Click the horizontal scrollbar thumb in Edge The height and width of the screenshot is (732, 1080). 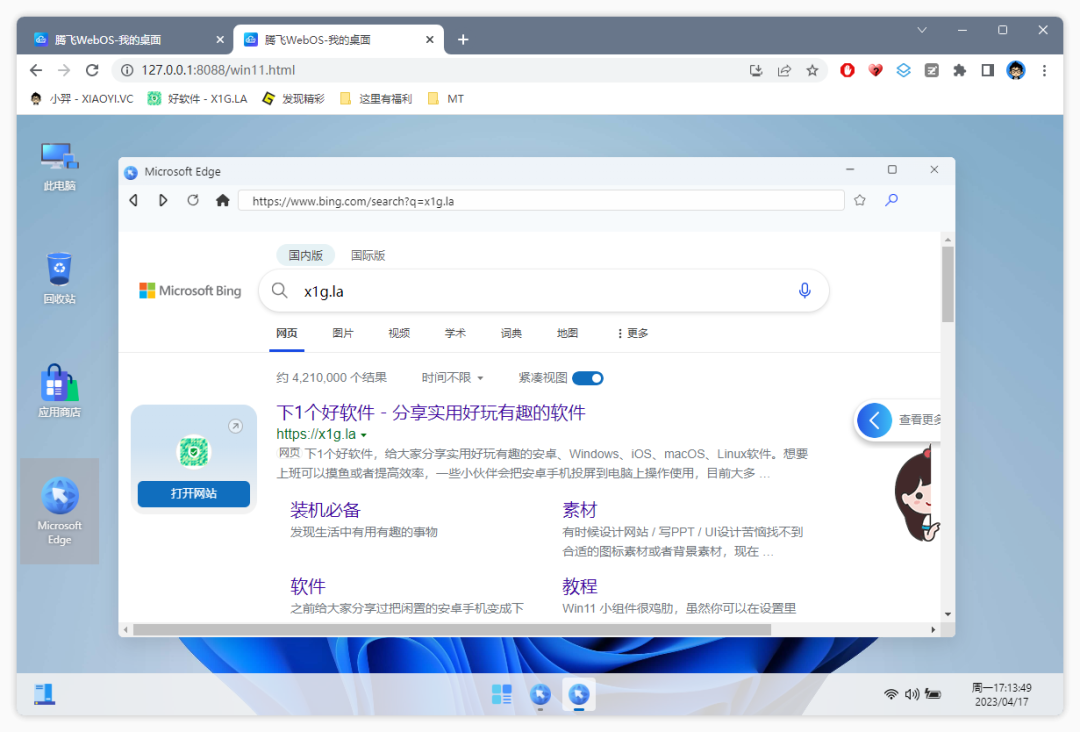[452, 629]
